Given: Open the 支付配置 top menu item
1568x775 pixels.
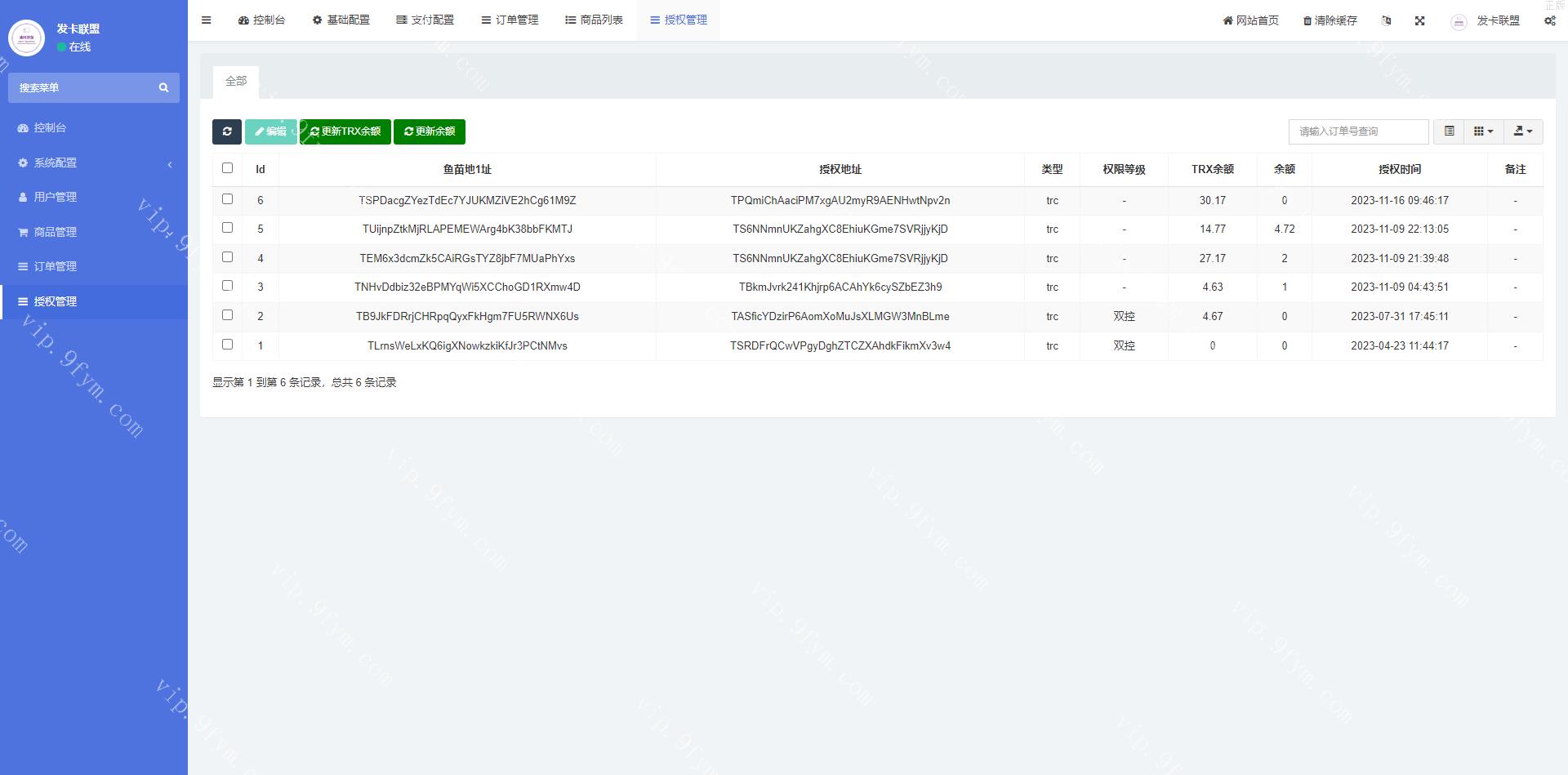Looking at the screenshot, I should pos(425,20).
